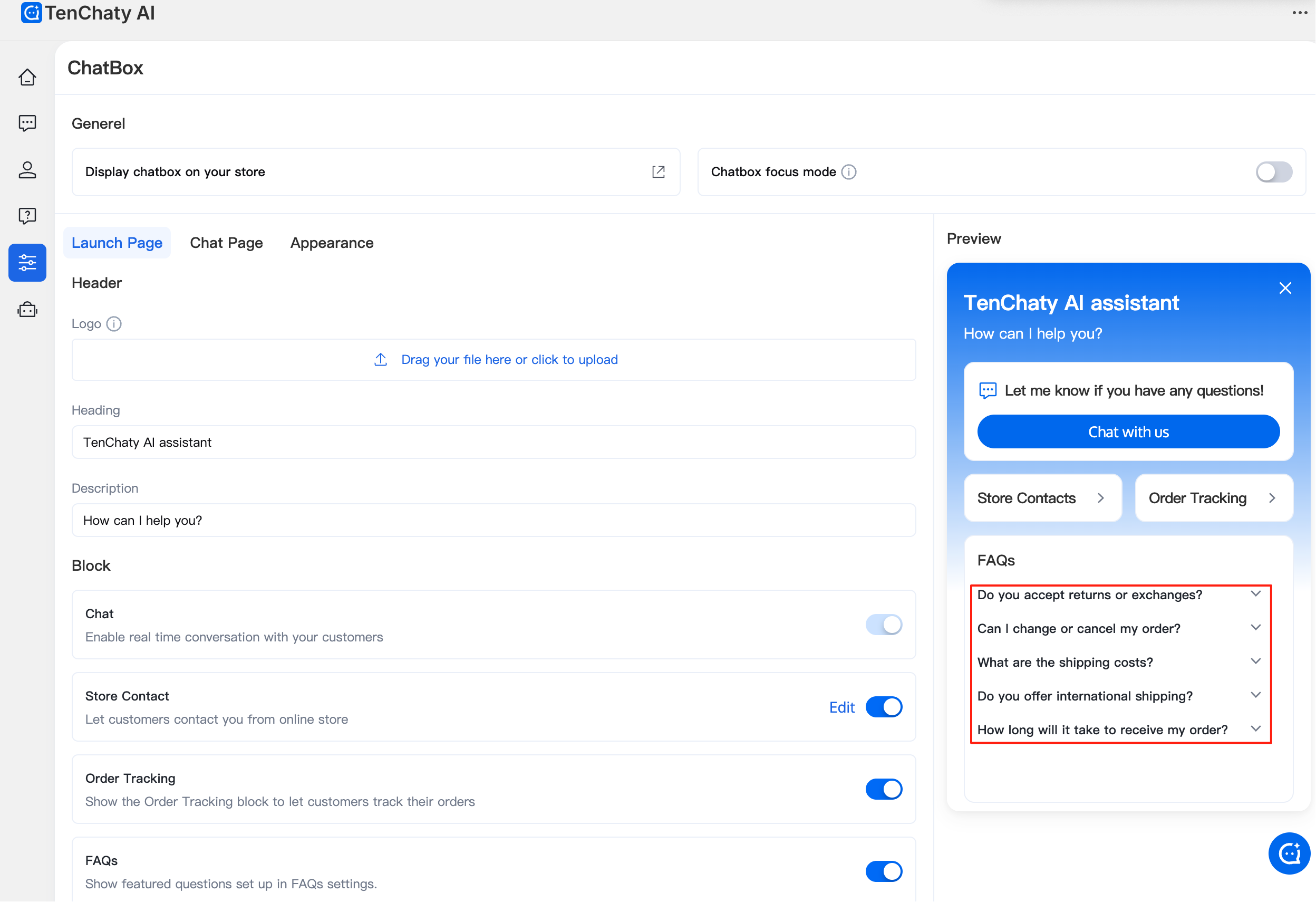Click the Chat with us button
Screen dimensions: 1316x902
[x=1128, y=433]
